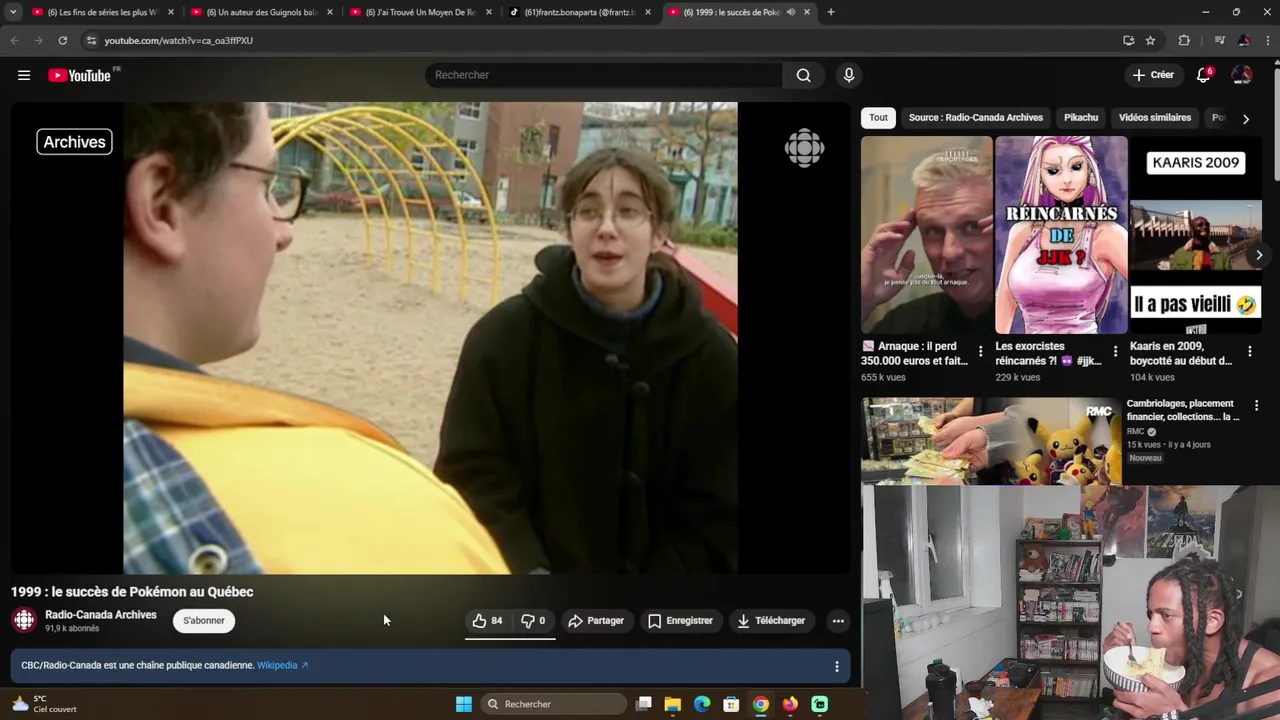Start voice search with the microphone icon
The height and width of the screenshot is (720, 1280).
(x=849, y=75)
